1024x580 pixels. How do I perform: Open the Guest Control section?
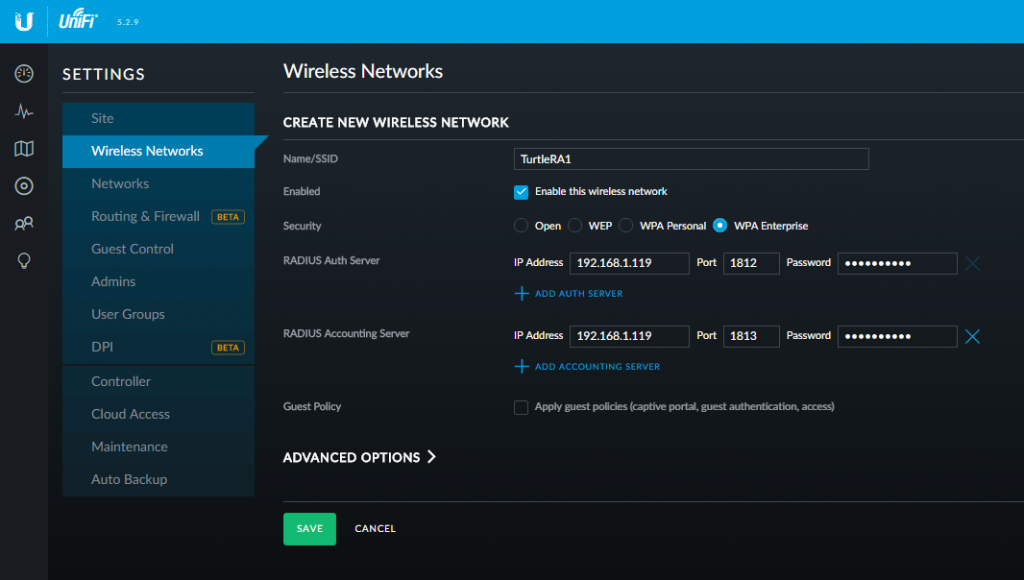[131, 248]
